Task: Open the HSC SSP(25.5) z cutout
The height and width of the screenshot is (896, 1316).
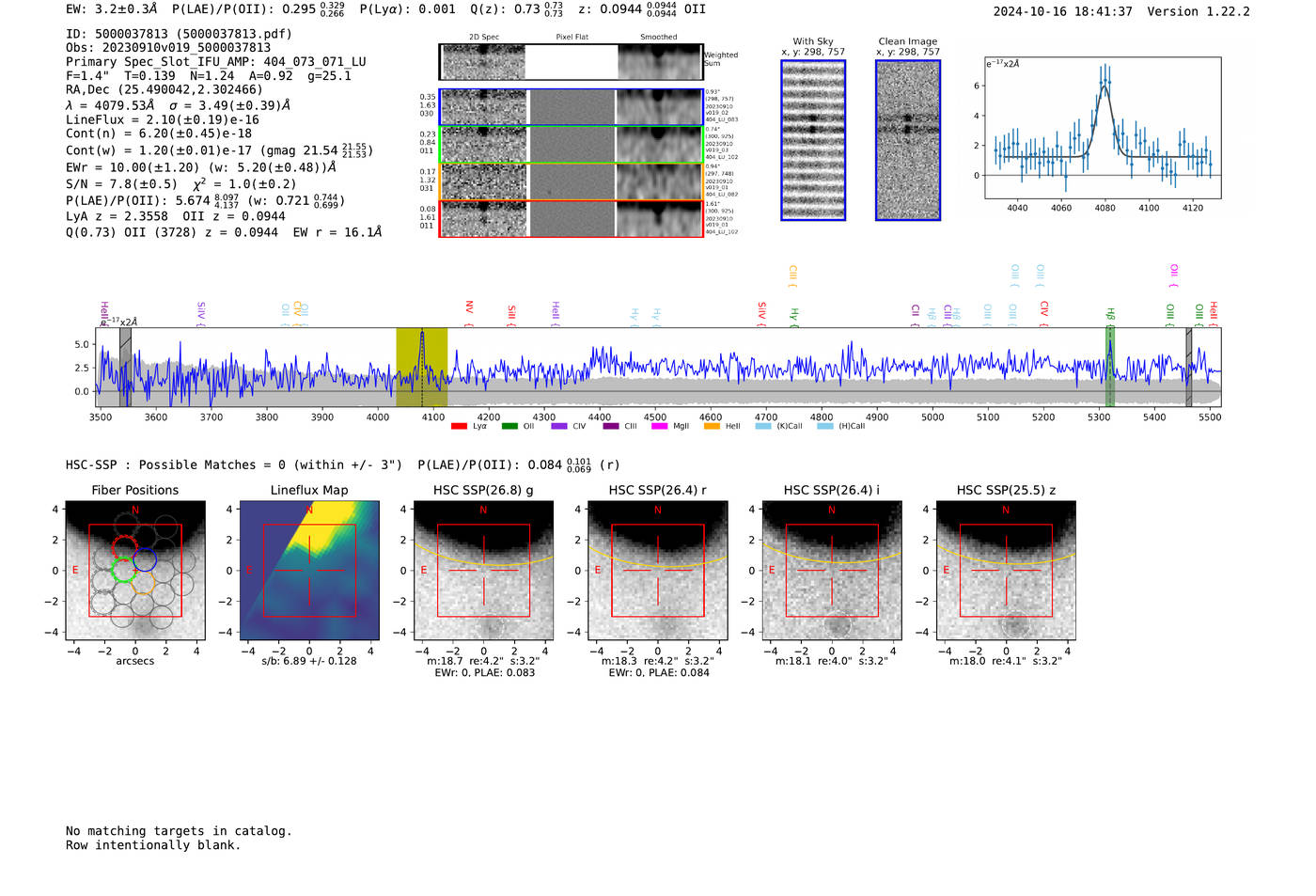Action: pos(1006,571)
